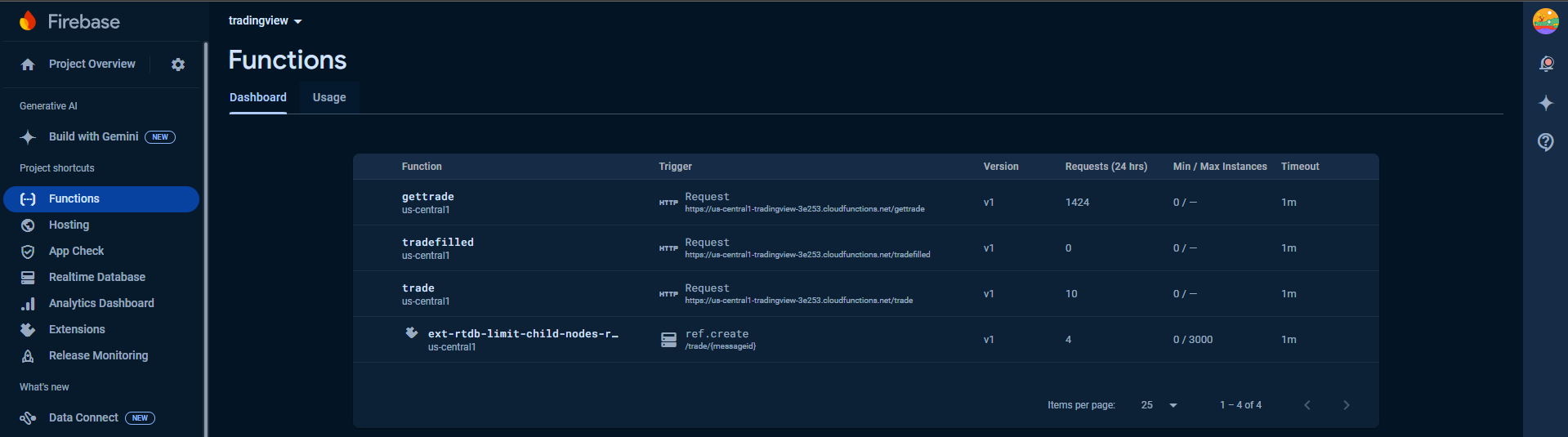Go to next page of functions
Viewport: 1568px width, 437px height.
pos(1347,405)
